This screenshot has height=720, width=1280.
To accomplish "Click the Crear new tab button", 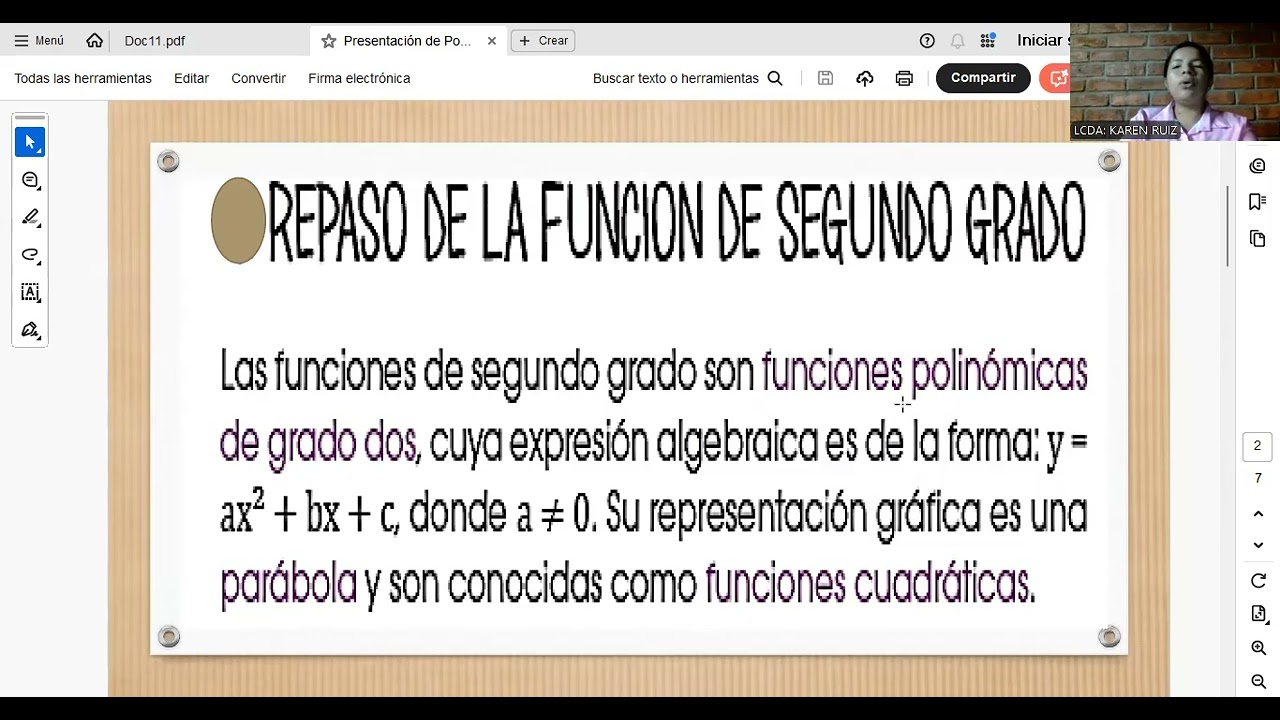I will click(x=543, y=41).
